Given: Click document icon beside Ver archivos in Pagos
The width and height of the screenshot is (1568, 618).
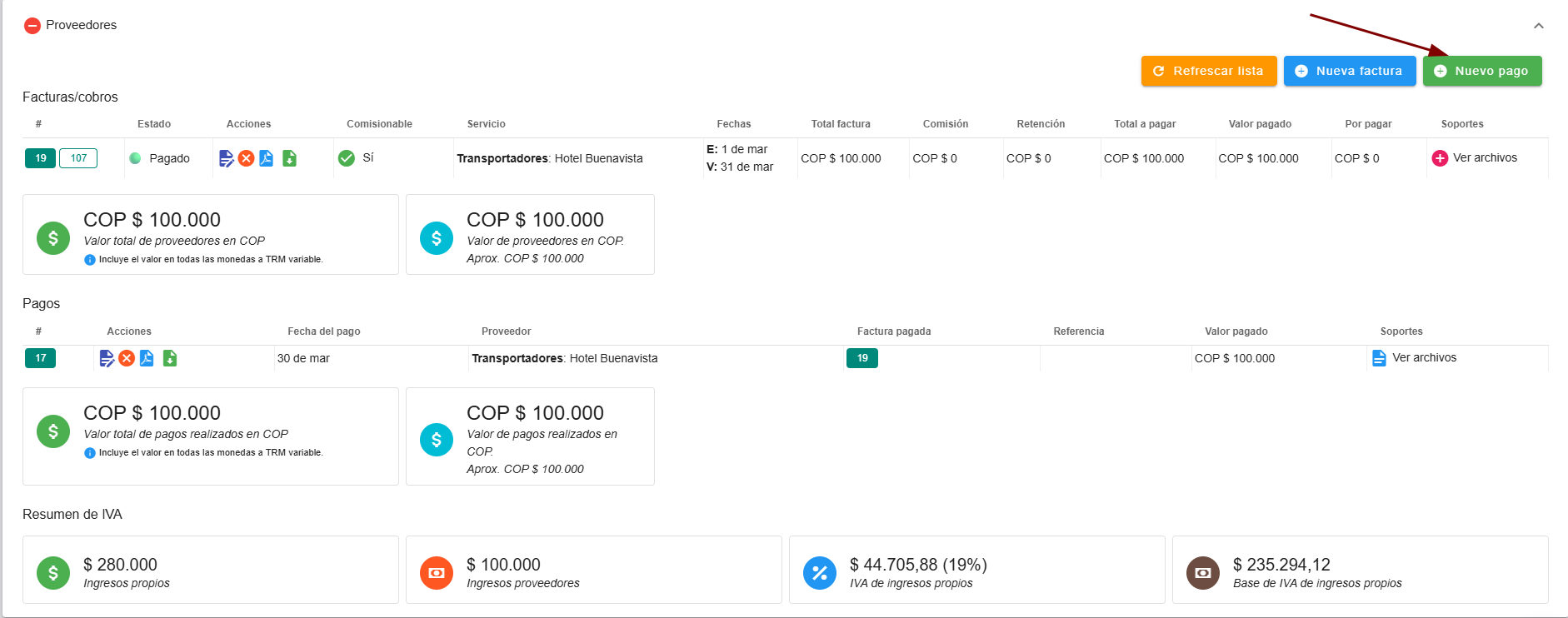Looking at the screenshot, I should pyautogui.click(x=1379, y=358).
